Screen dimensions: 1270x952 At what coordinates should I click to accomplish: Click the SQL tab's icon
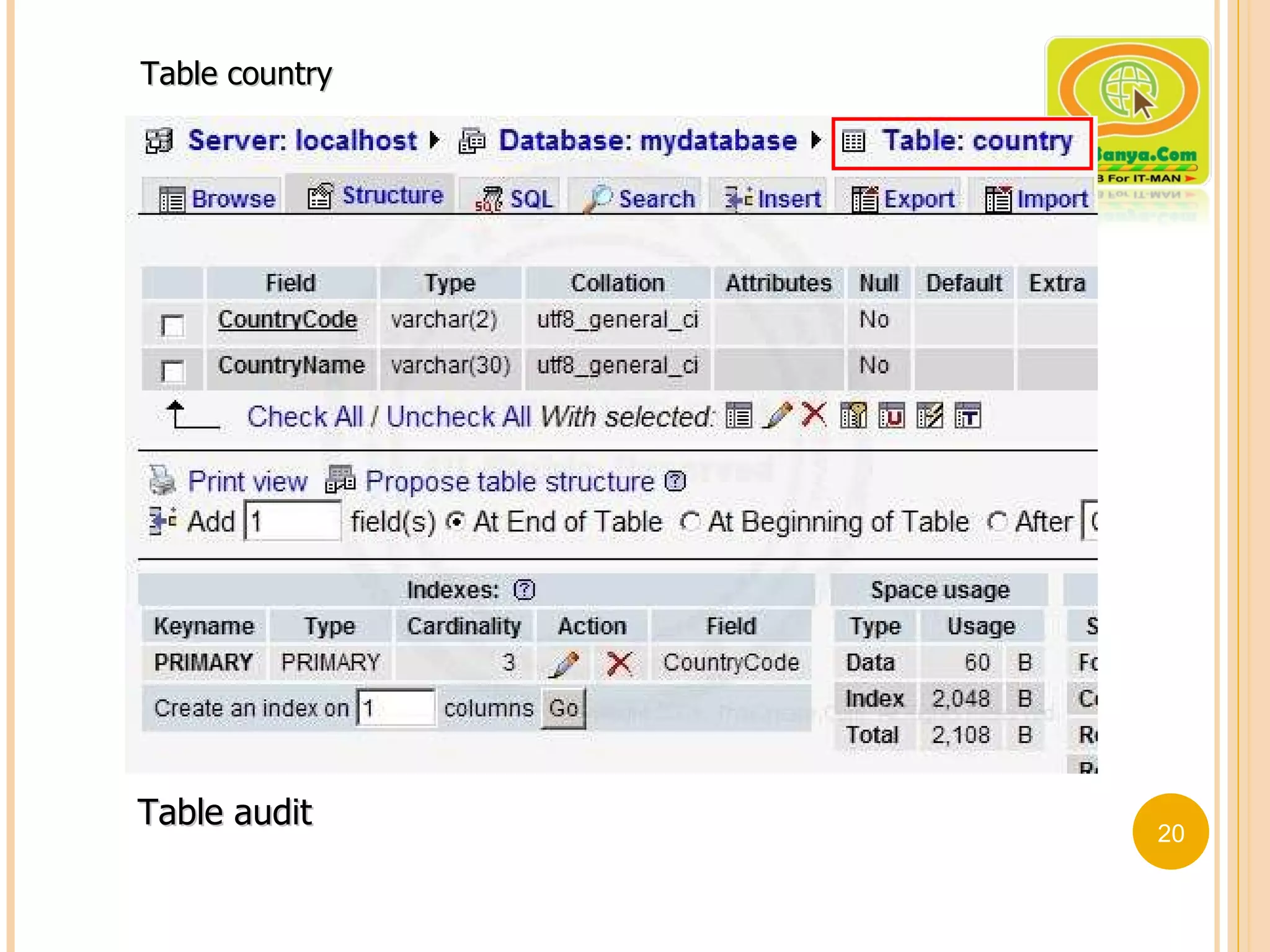click(489, 199)
